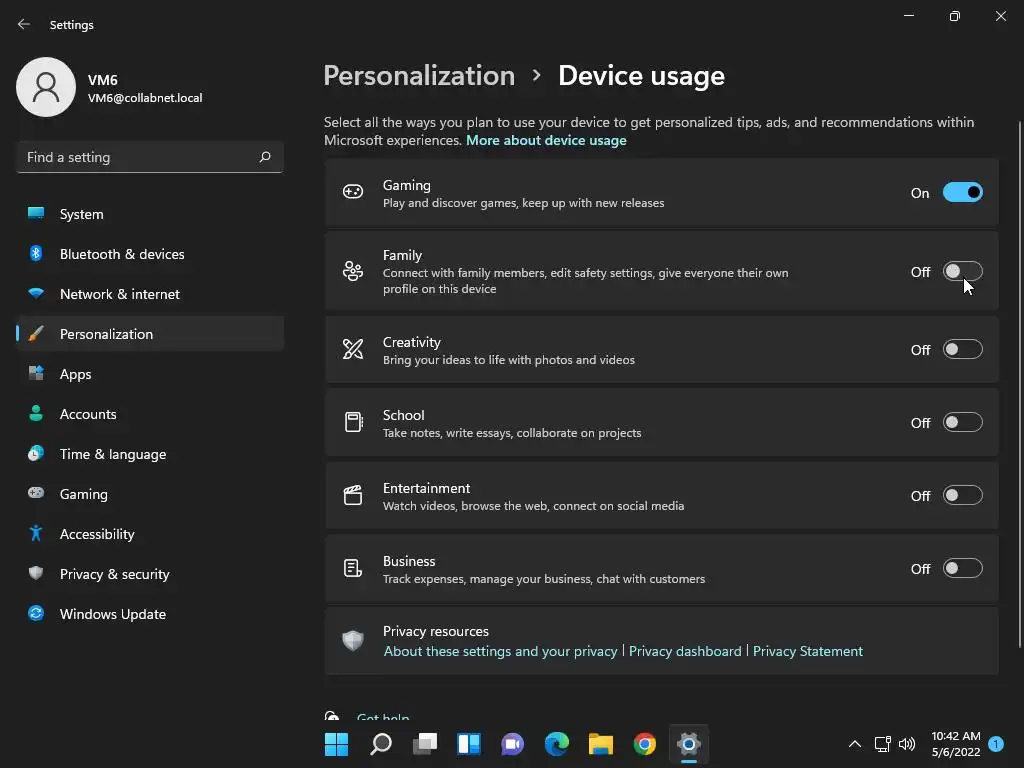This screenshot has height=768, width=1024.
Task: Enable the Family toggle switch
Action: (x=963, y=272)
